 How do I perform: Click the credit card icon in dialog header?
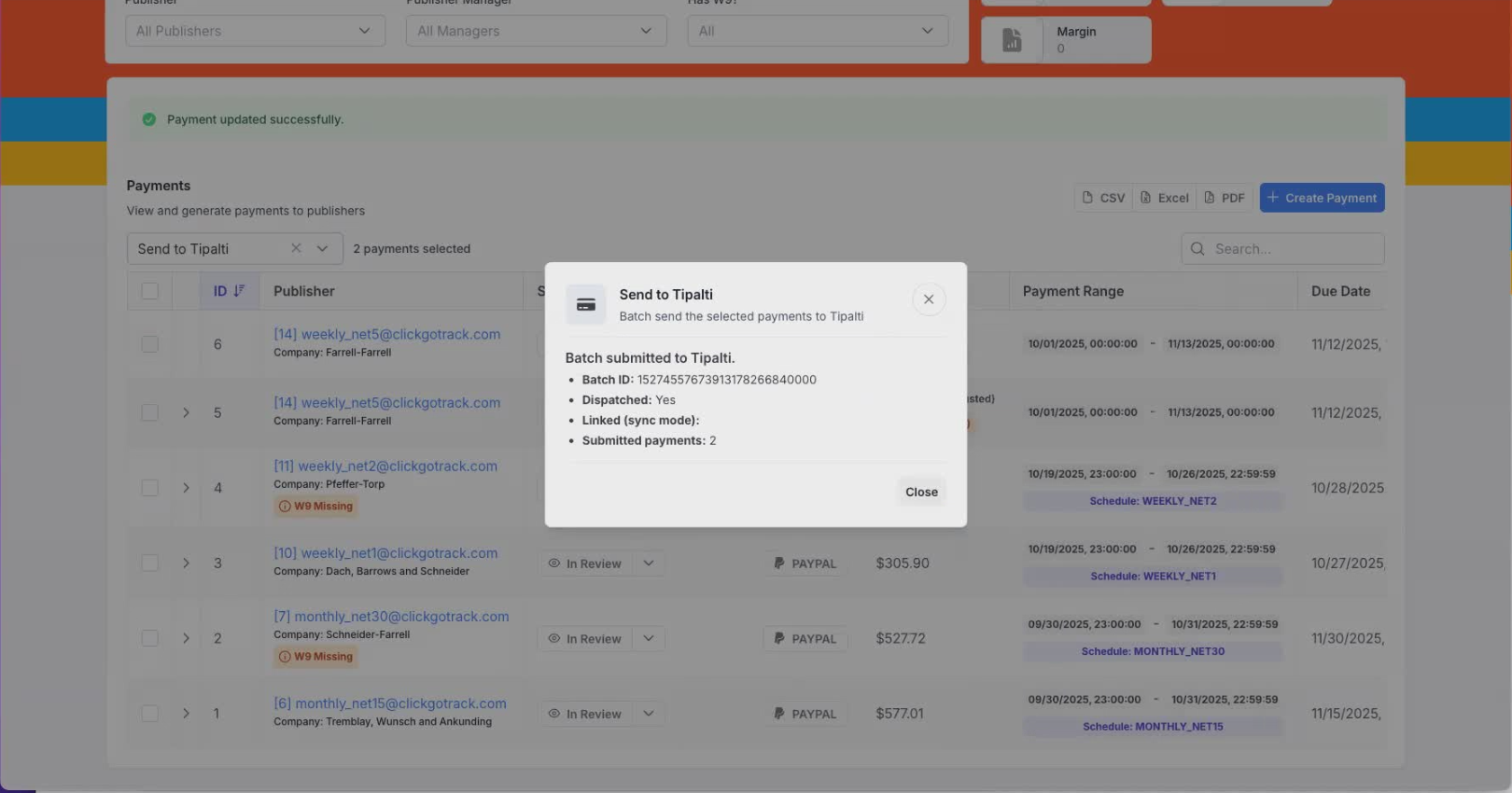click(x=586, y=305)
